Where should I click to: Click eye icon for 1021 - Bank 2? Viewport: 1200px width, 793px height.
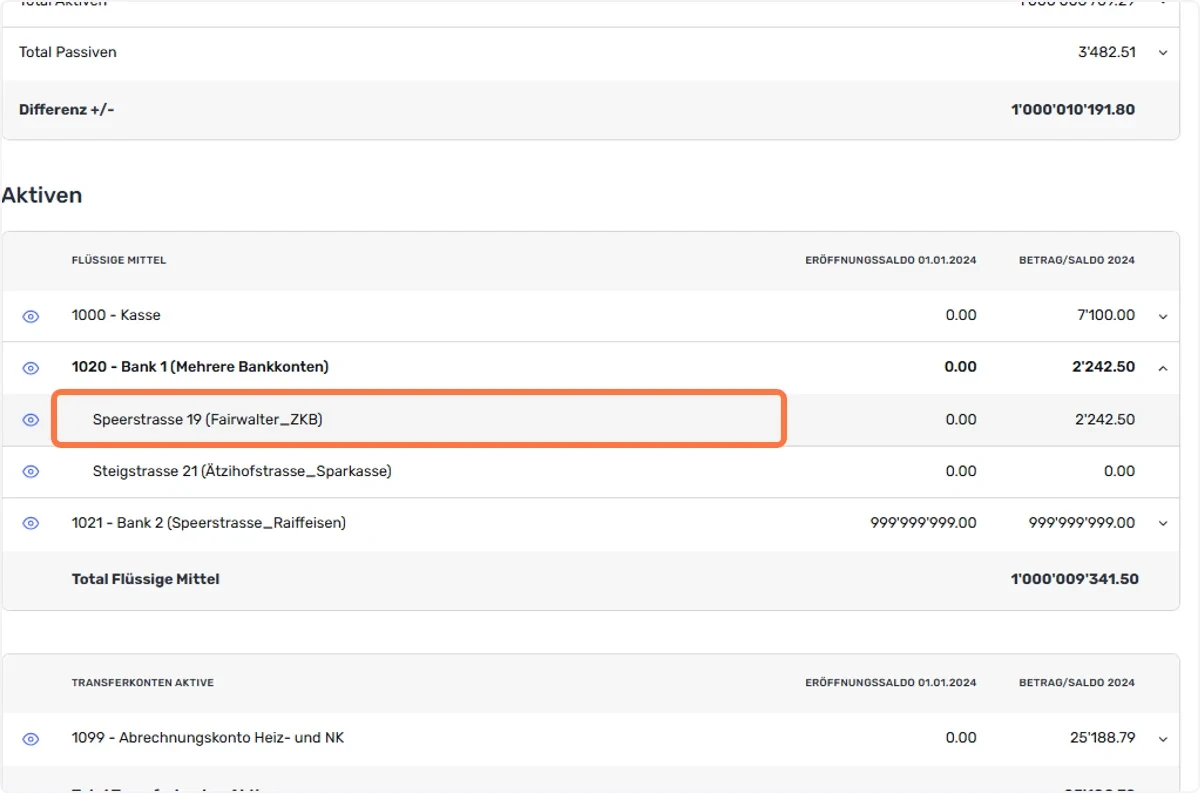click(31, 523)
